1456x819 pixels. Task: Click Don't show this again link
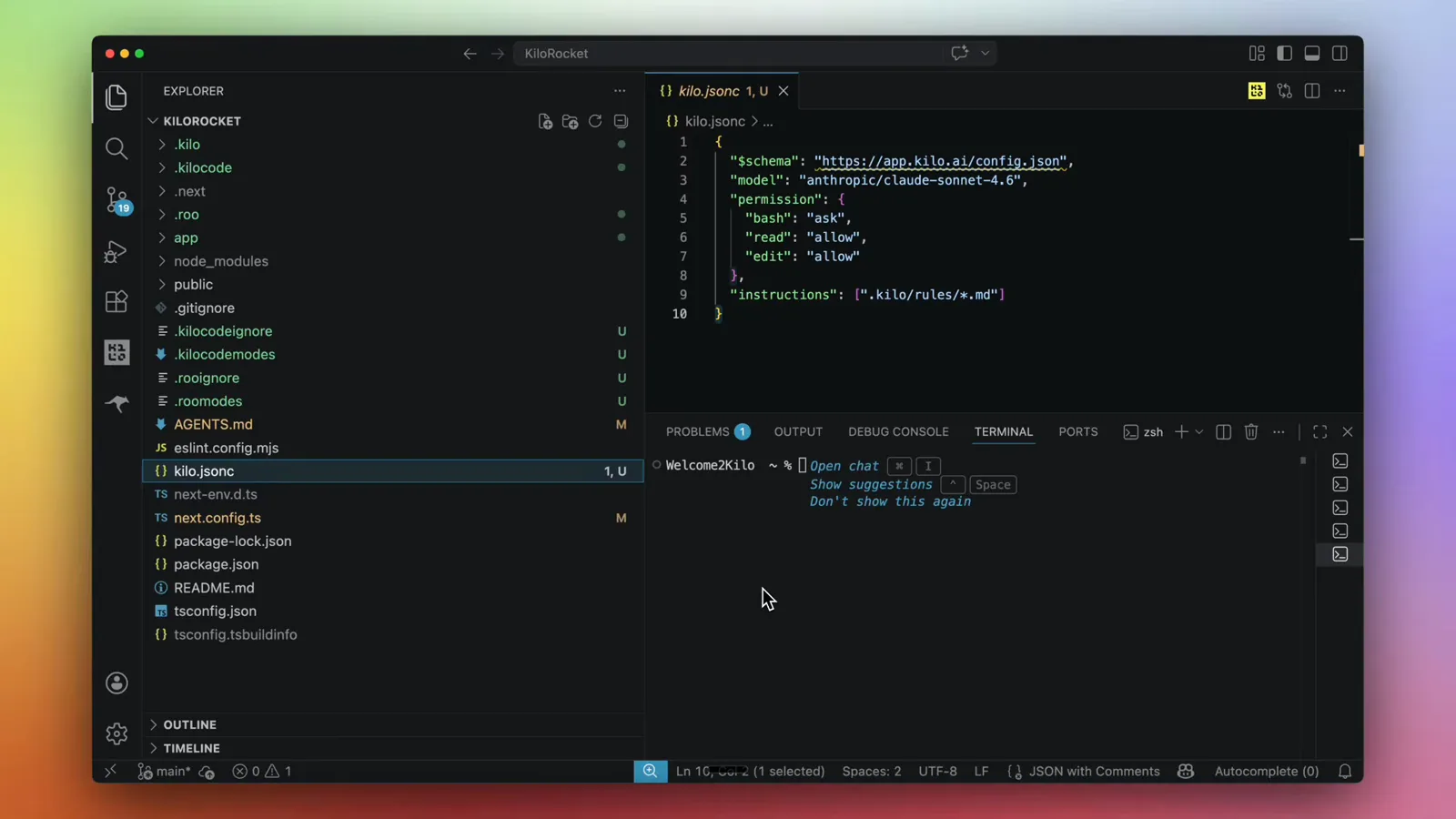click(x=890, y=501)
